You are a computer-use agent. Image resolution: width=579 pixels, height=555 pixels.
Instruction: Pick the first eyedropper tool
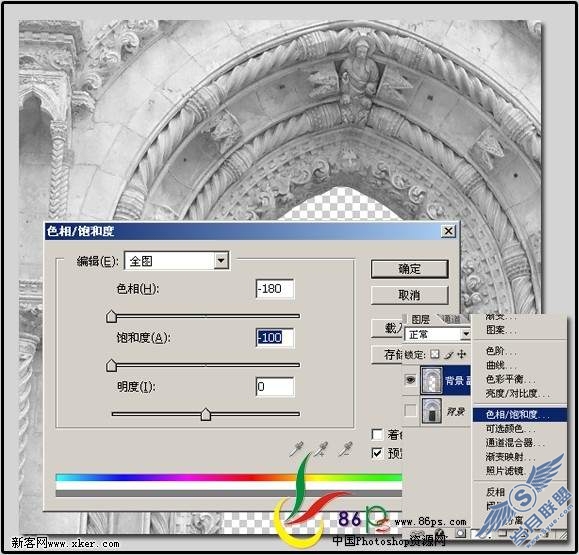297,449
